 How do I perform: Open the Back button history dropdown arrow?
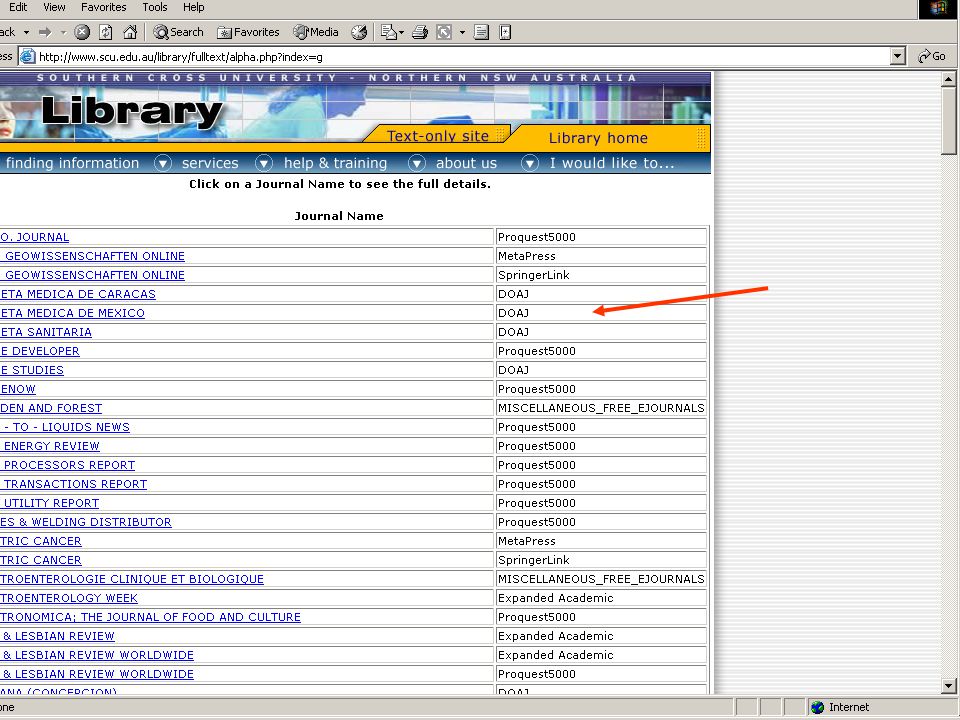(26, 32)
